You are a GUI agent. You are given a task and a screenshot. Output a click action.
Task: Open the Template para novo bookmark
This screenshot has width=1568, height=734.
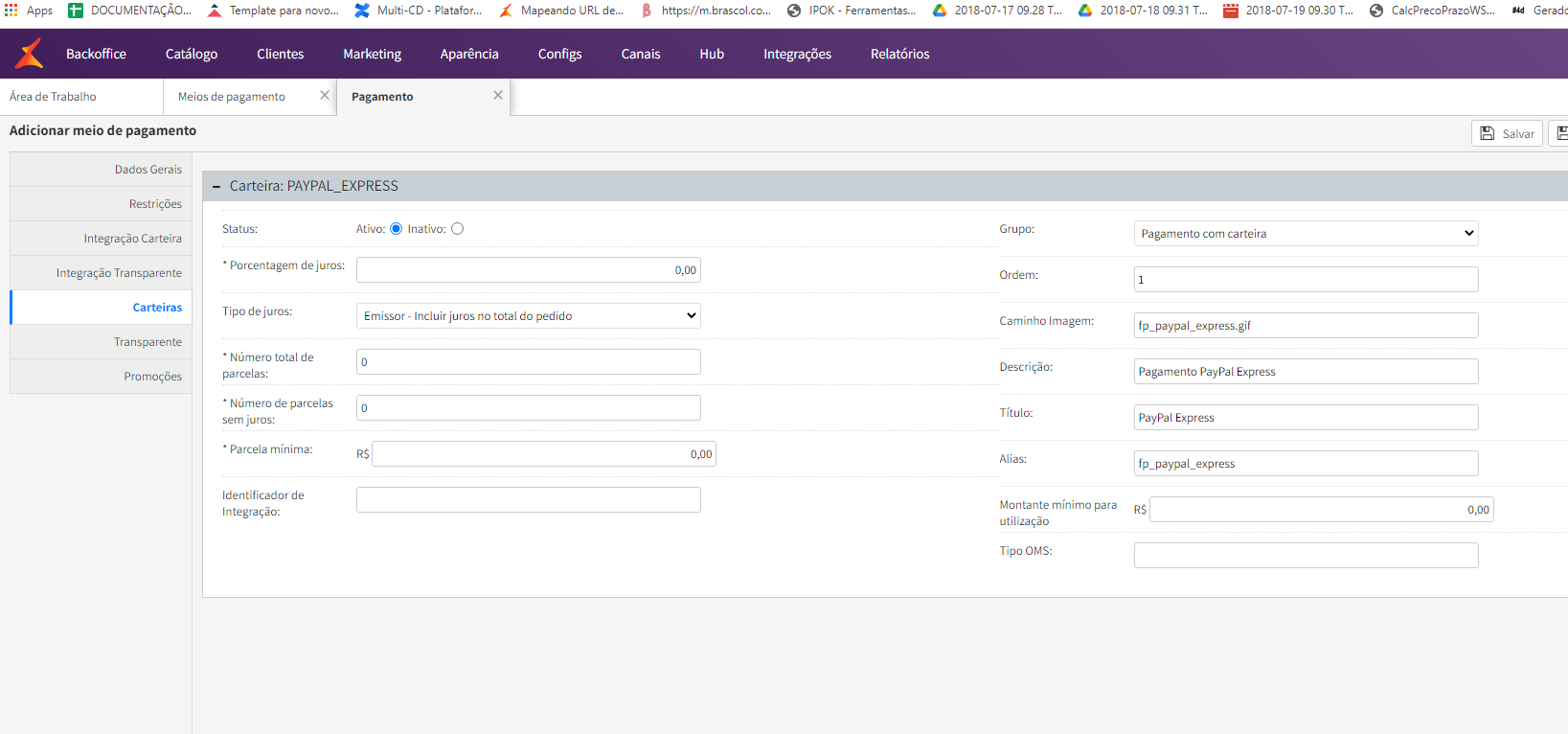click(273, 11)
